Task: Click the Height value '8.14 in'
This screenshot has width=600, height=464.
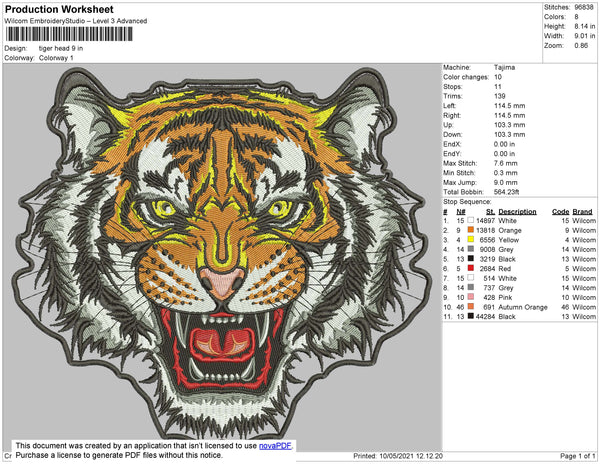Action: tap(585, 26)
